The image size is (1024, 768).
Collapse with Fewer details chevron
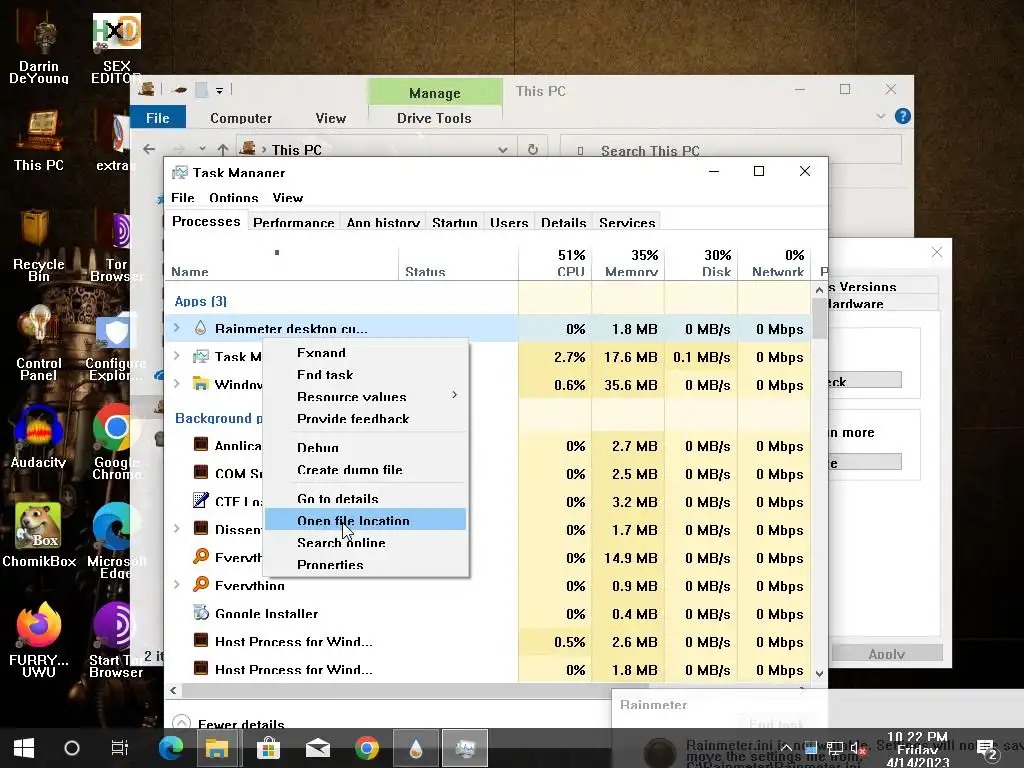tap(181, 722)
